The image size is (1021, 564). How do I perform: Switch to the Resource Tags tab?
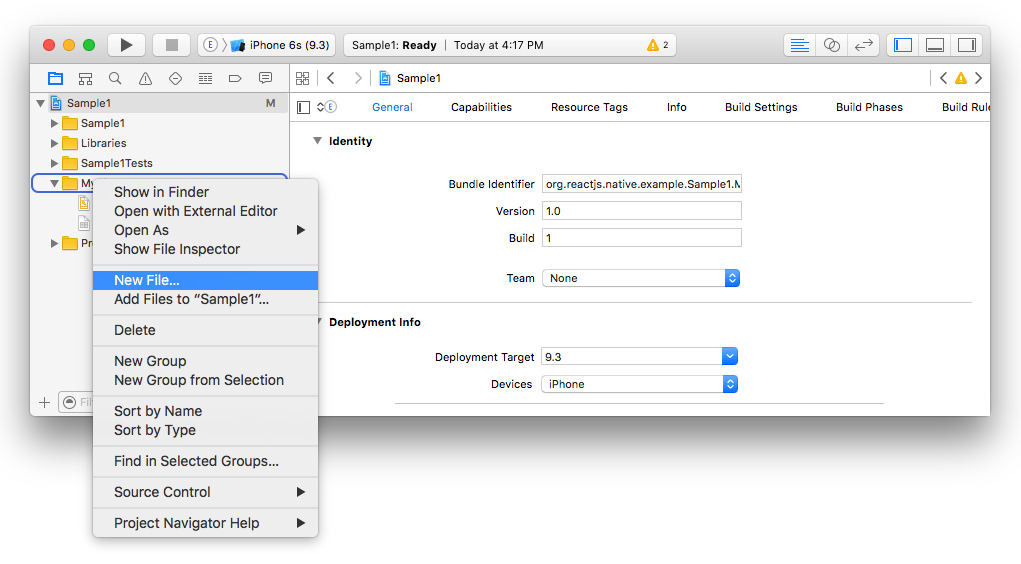click(589, 107)
